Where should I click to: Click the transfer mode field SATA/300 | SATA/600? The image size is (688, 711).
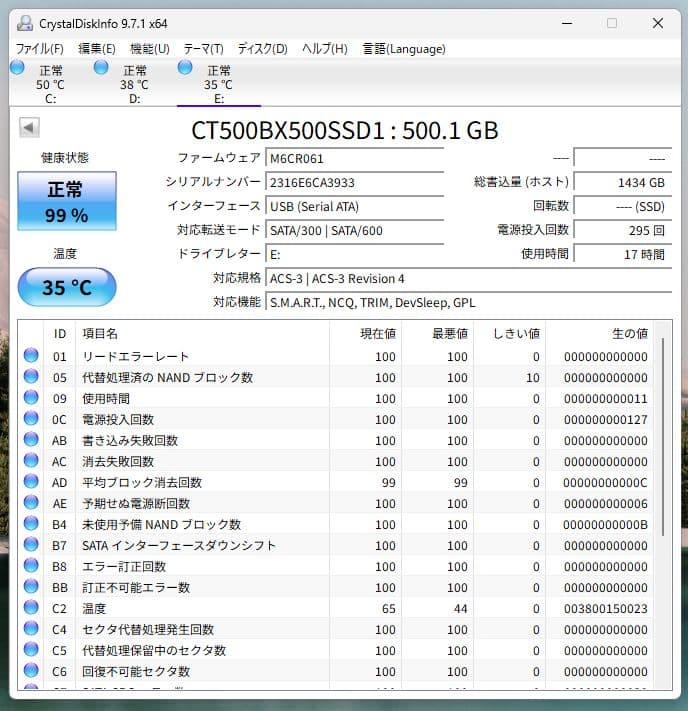pyautogui.click(x=354, y=230)
